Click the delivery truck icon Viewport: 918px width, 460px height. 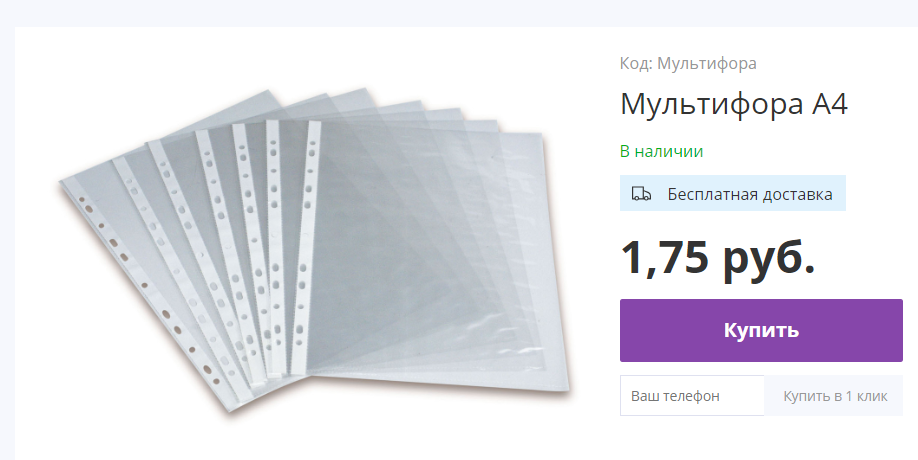(641, 194)
